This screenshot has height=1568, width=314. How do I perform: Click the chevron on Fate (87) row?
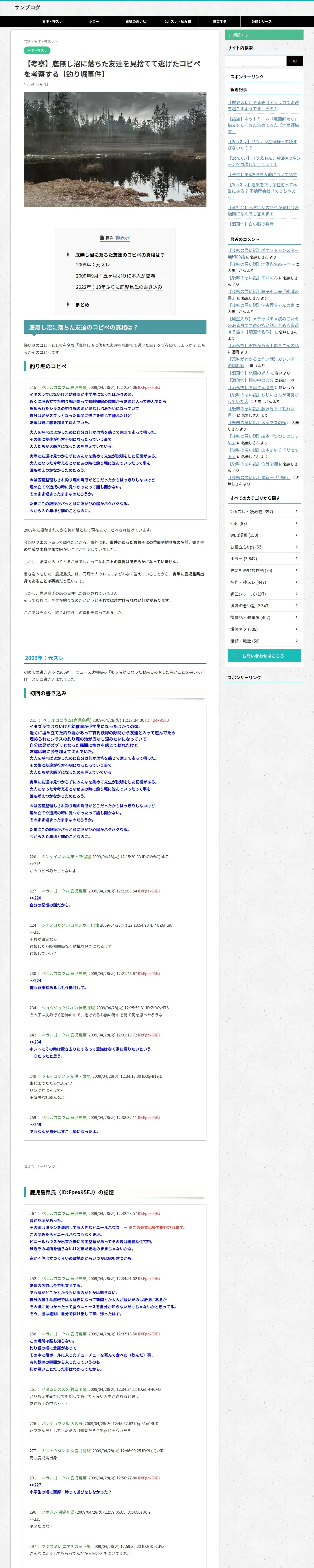tap(297, 523)
